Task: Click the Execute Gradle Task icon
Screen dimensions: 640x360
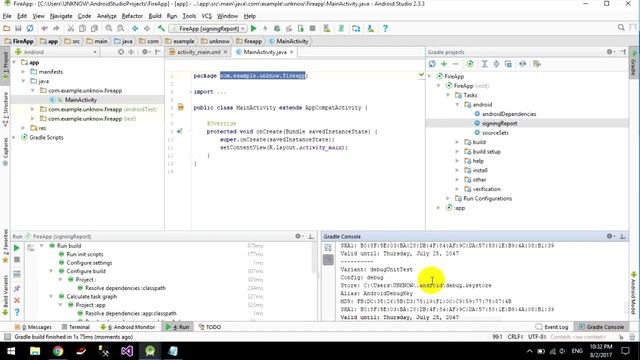Action: (470, 64)
